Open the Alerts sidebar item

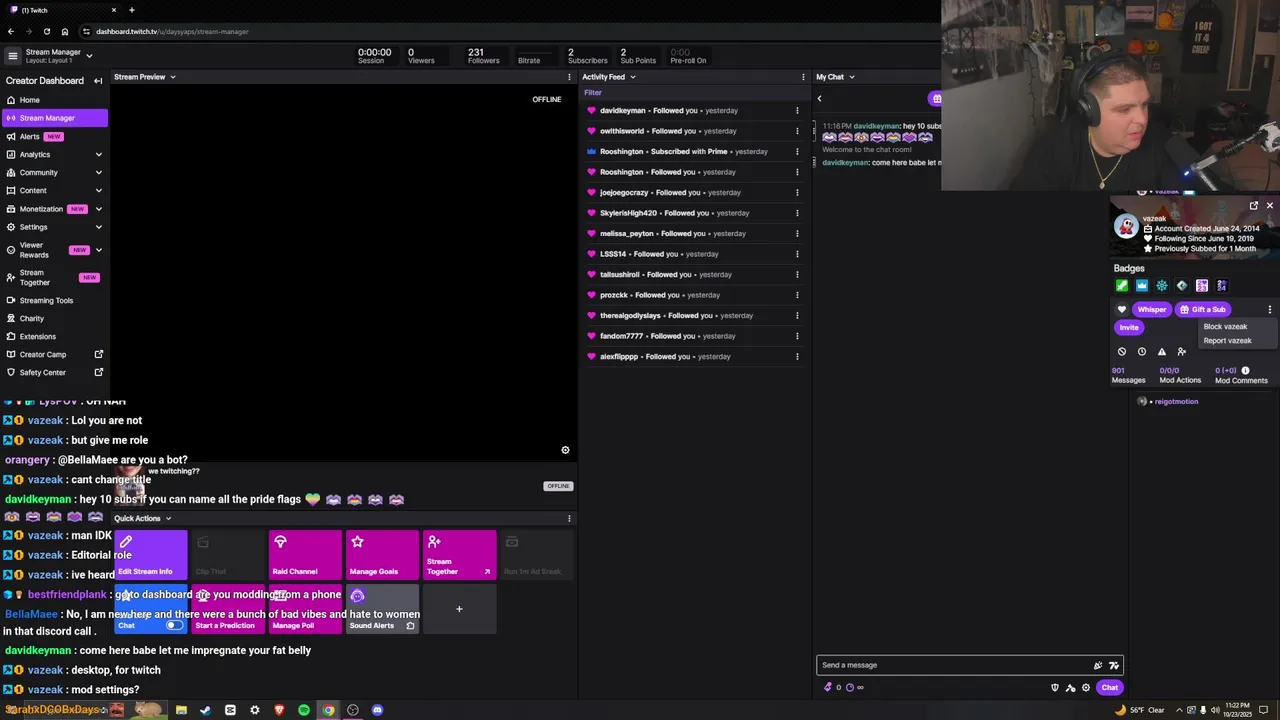click(x=54, y=136)
